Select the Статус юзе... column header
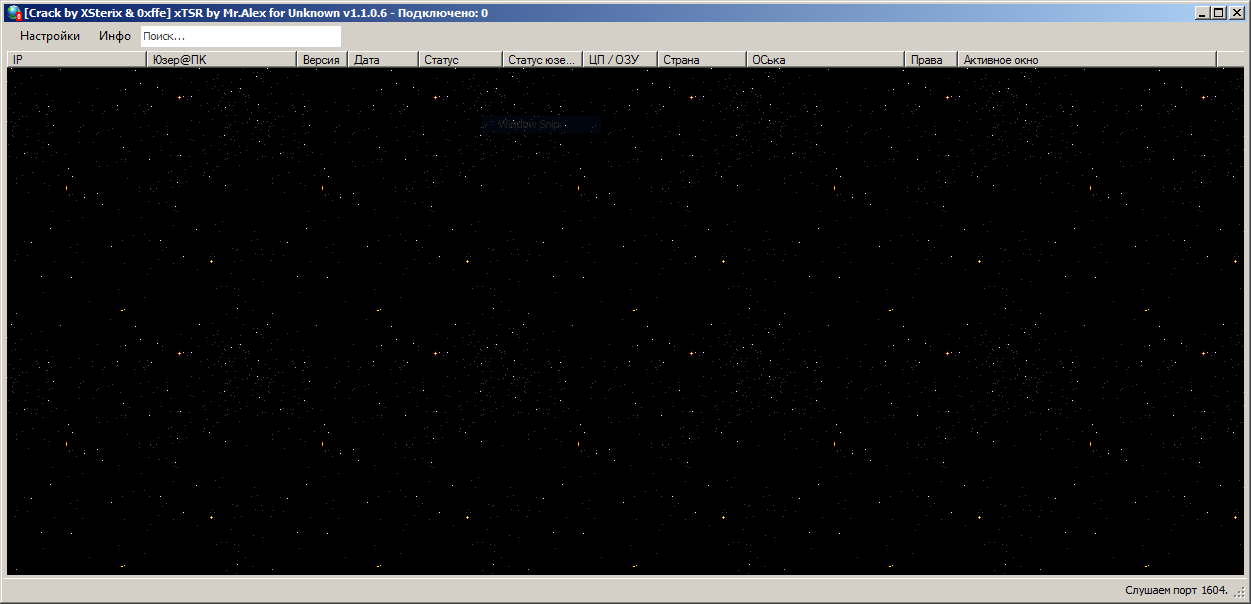1251x604 pixels. (x=542, y=60)
